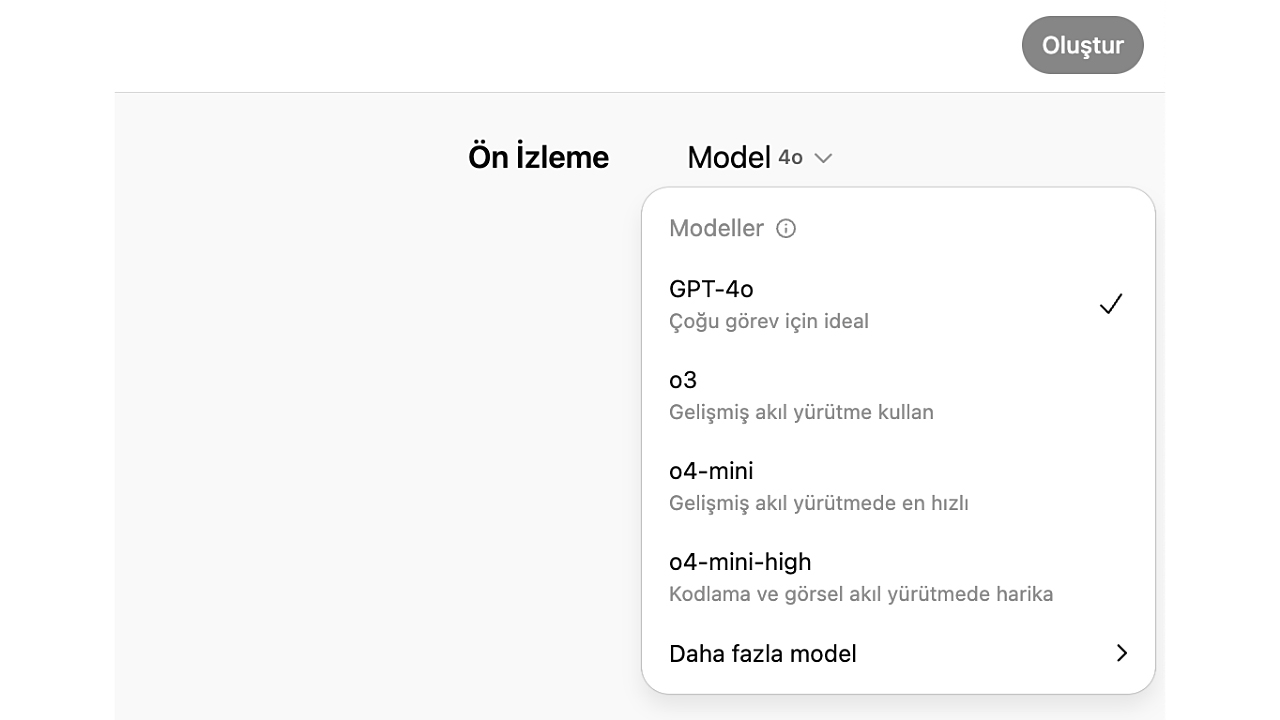This screenshot has width=1280, height=720.
Task: Click the info icon beside Modeller
Action: click(x=786, y=228)
